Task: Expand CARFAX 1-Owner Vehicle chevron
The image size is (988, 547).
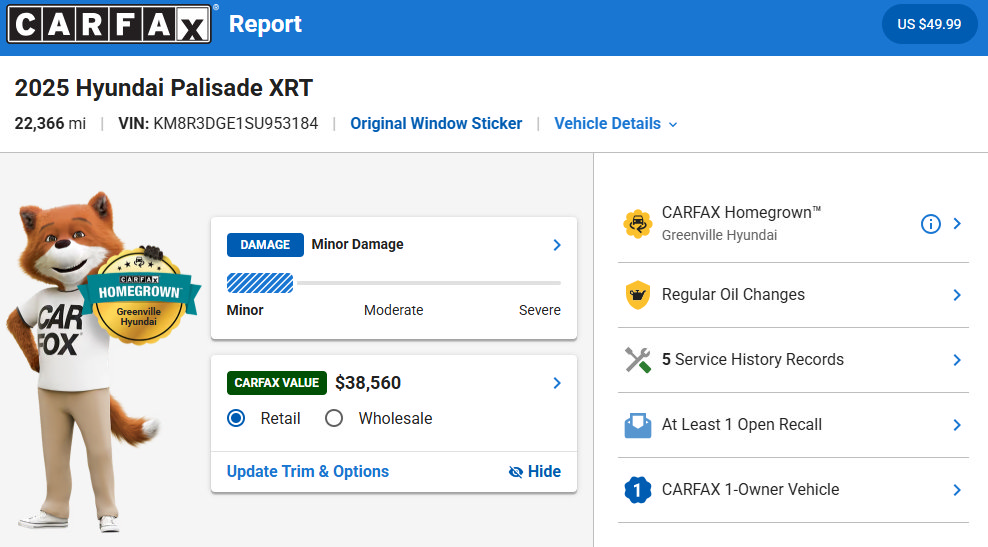Action: [x=957, y=490]
